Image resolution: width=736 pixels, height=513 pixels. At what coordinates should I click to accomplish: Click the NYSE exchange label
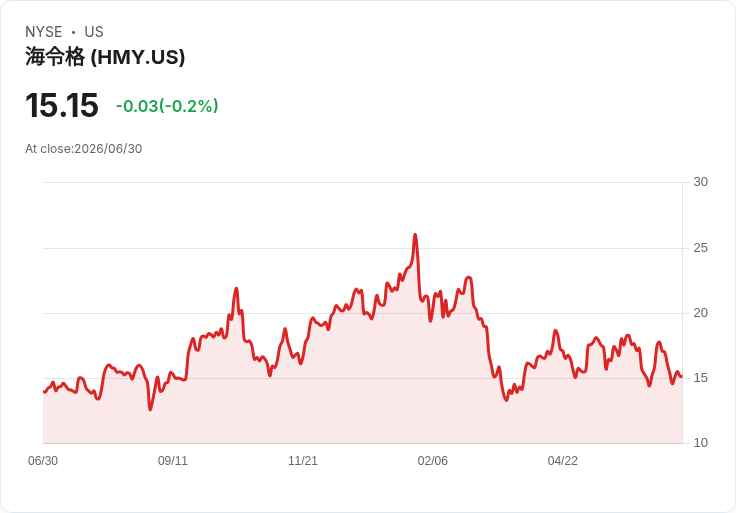44,32
